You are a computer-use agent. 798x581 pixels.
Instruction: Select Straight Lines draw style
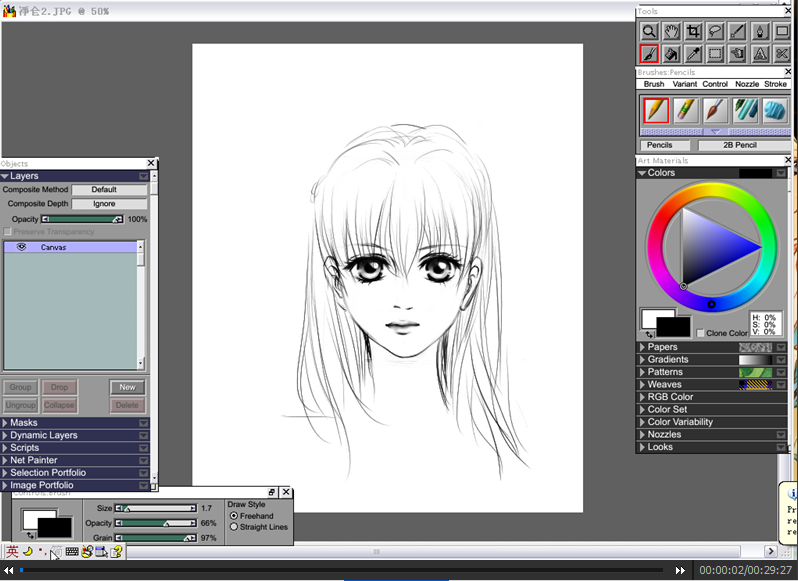pos(234,527)
